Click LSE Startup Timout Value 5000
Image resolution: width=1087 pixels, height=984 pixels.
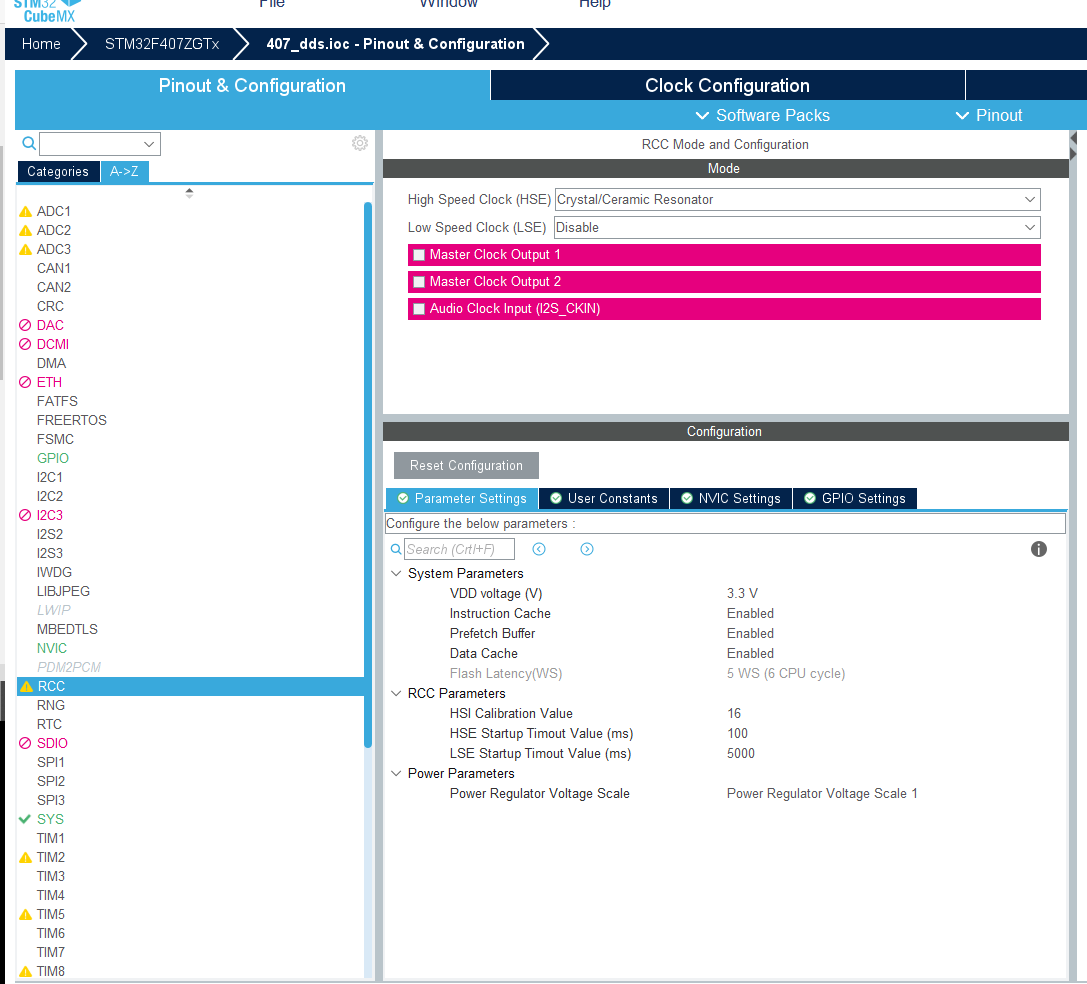click(x=740, y=754)
